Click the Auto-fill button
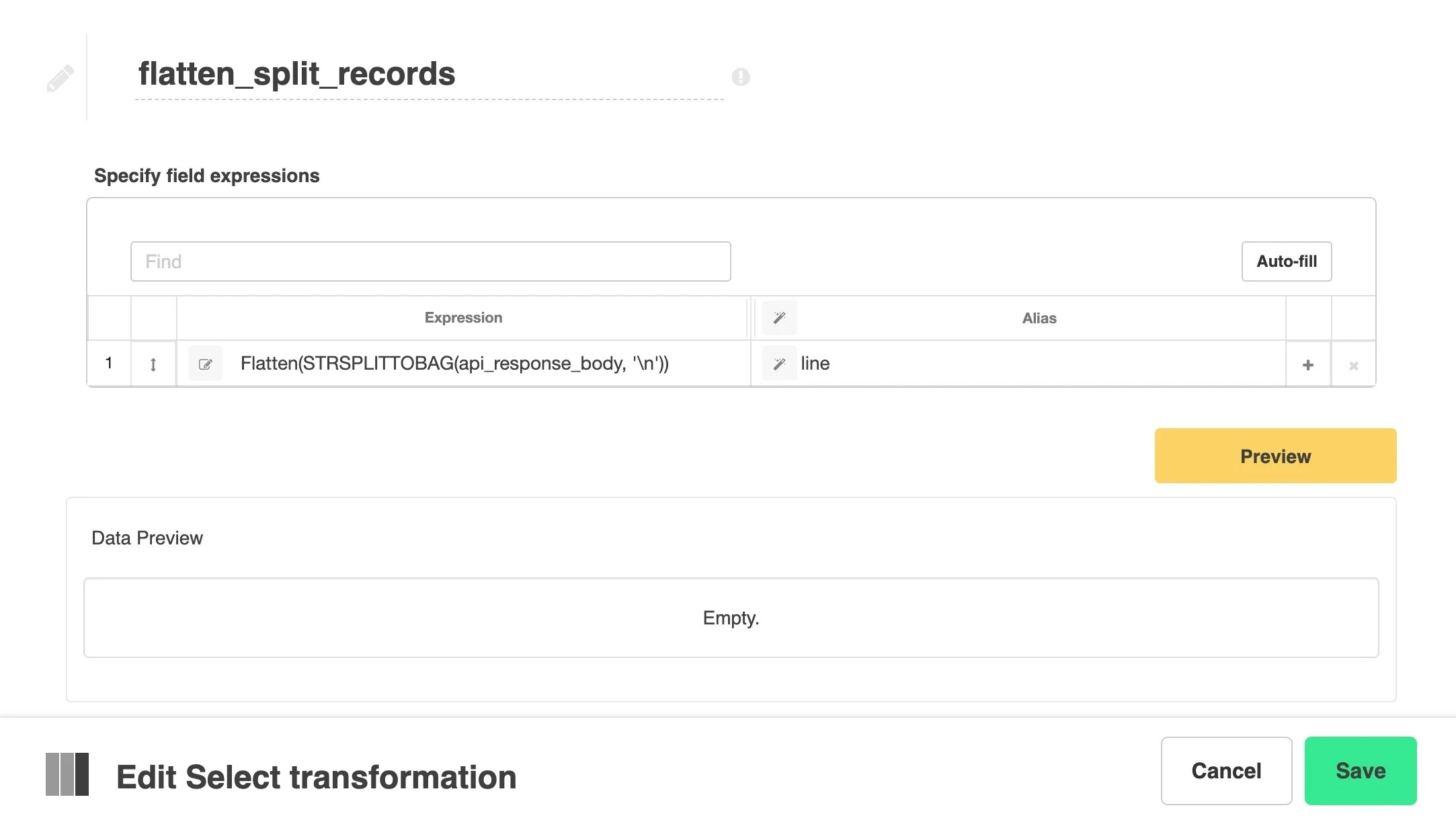Image resolution: width=1456 pixels, height=820 pixels. [x=1286, y=261]
